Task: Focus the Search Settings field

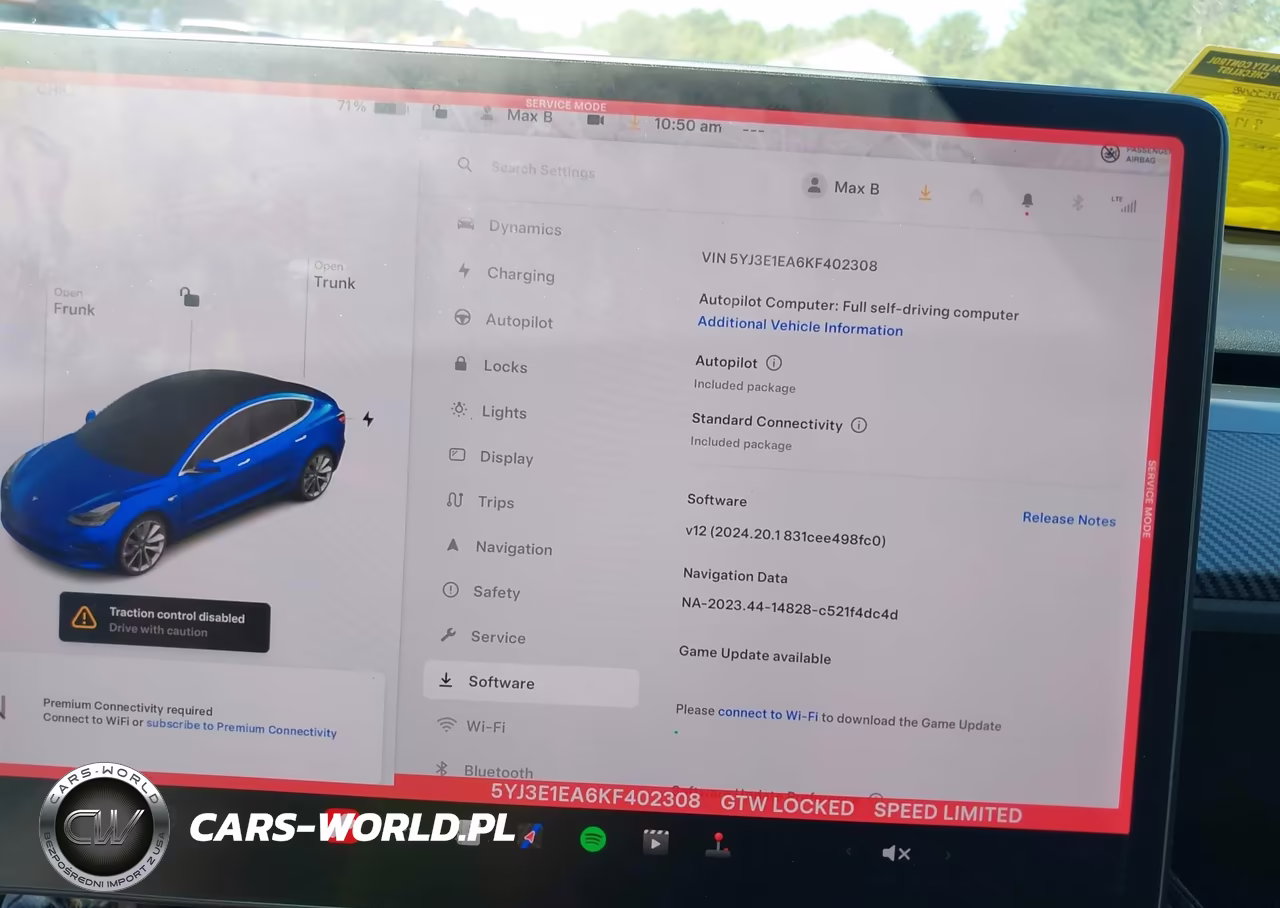Action: (x=543, y=170)
